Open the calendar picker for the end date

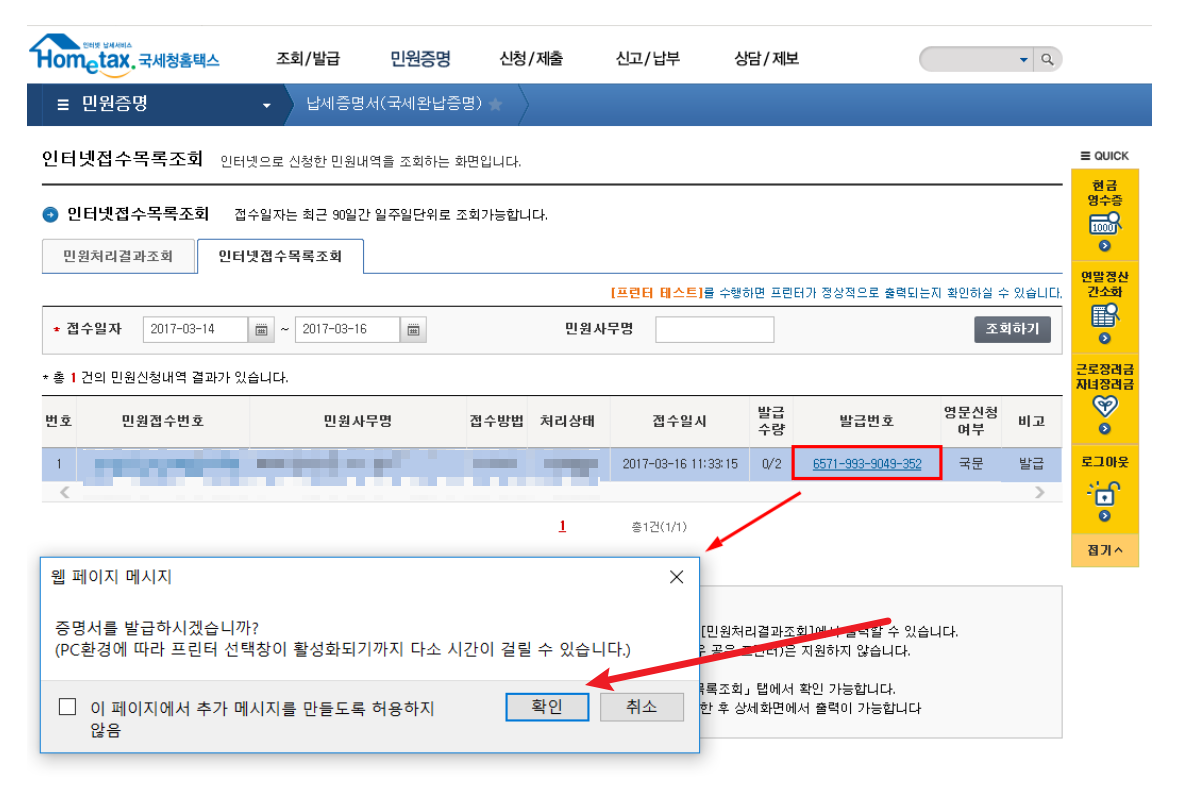(x=413, y=329)
